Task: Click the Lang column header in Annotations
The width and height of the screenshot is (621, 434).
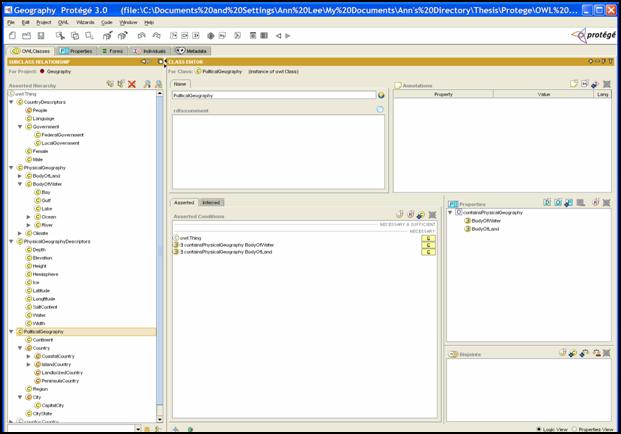Action: [602, 94]
